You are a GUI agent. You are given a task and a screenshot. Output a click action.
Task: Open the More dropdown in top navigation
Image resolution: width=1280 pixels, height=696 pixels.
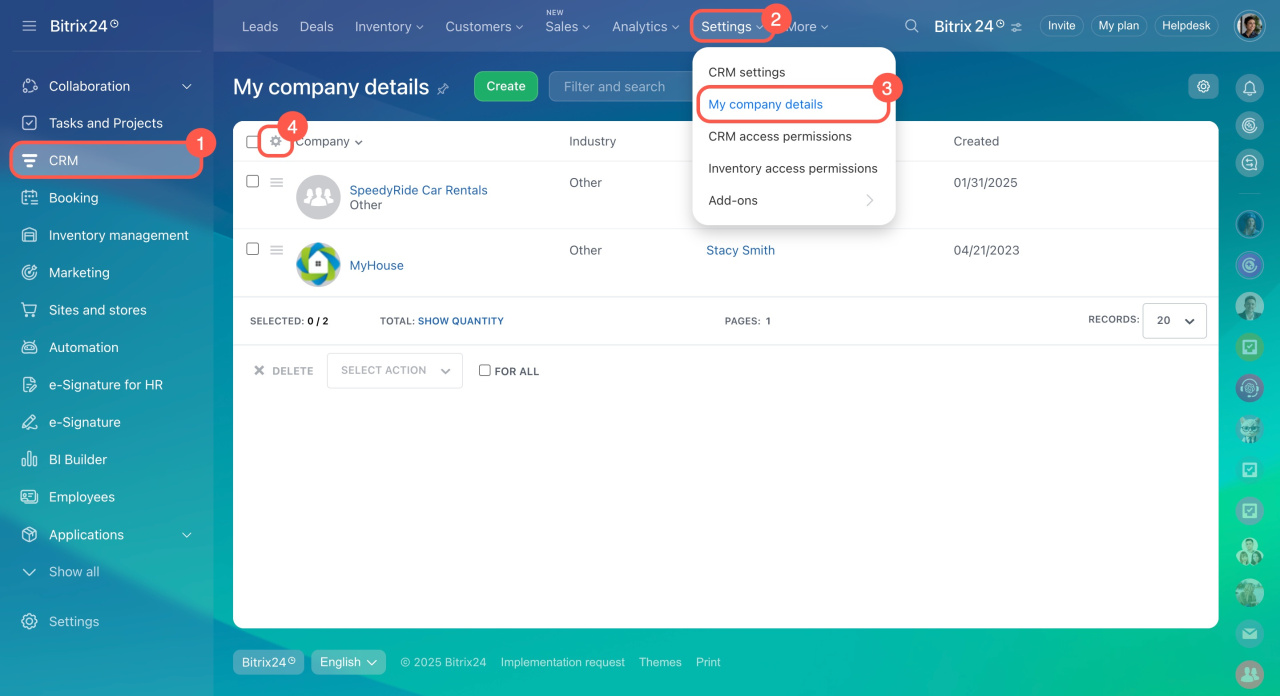tap(808, 27)
